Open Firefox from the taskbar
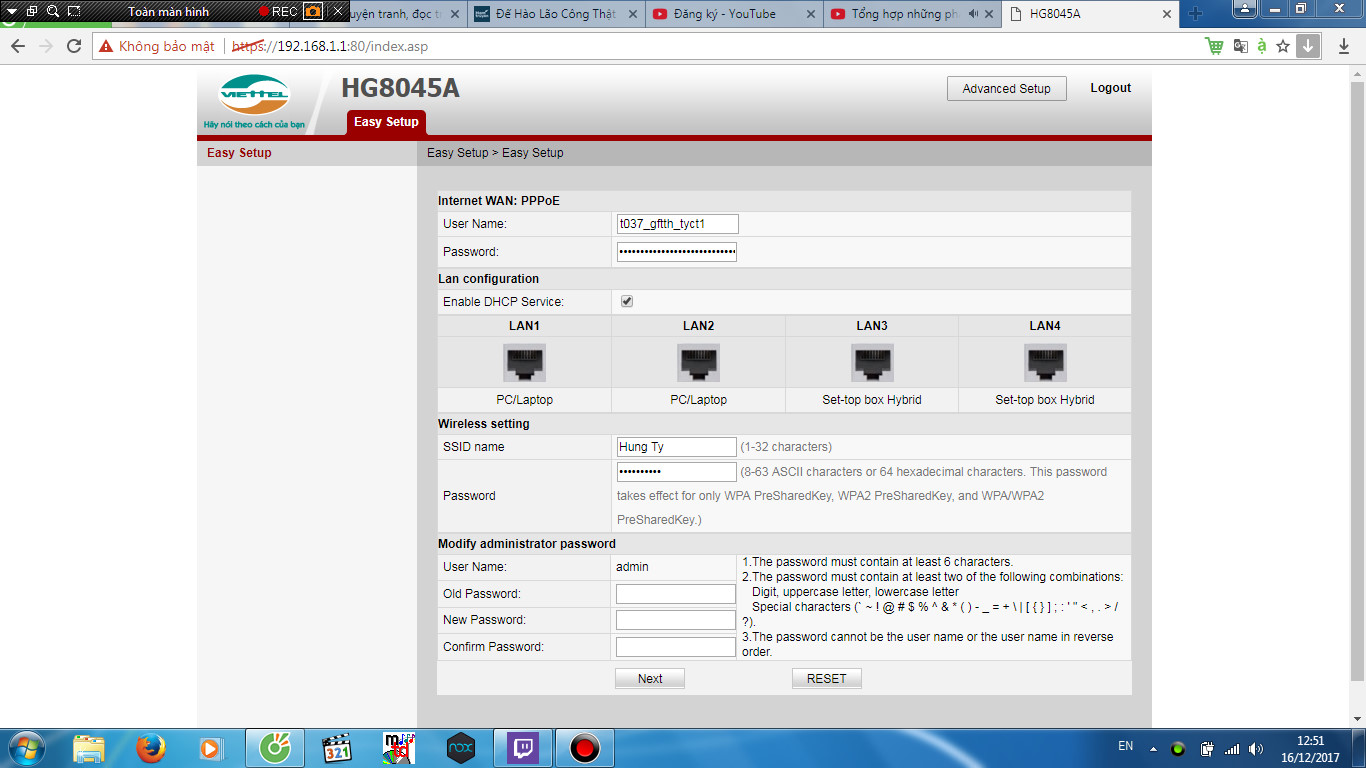 tap(151, 747)
